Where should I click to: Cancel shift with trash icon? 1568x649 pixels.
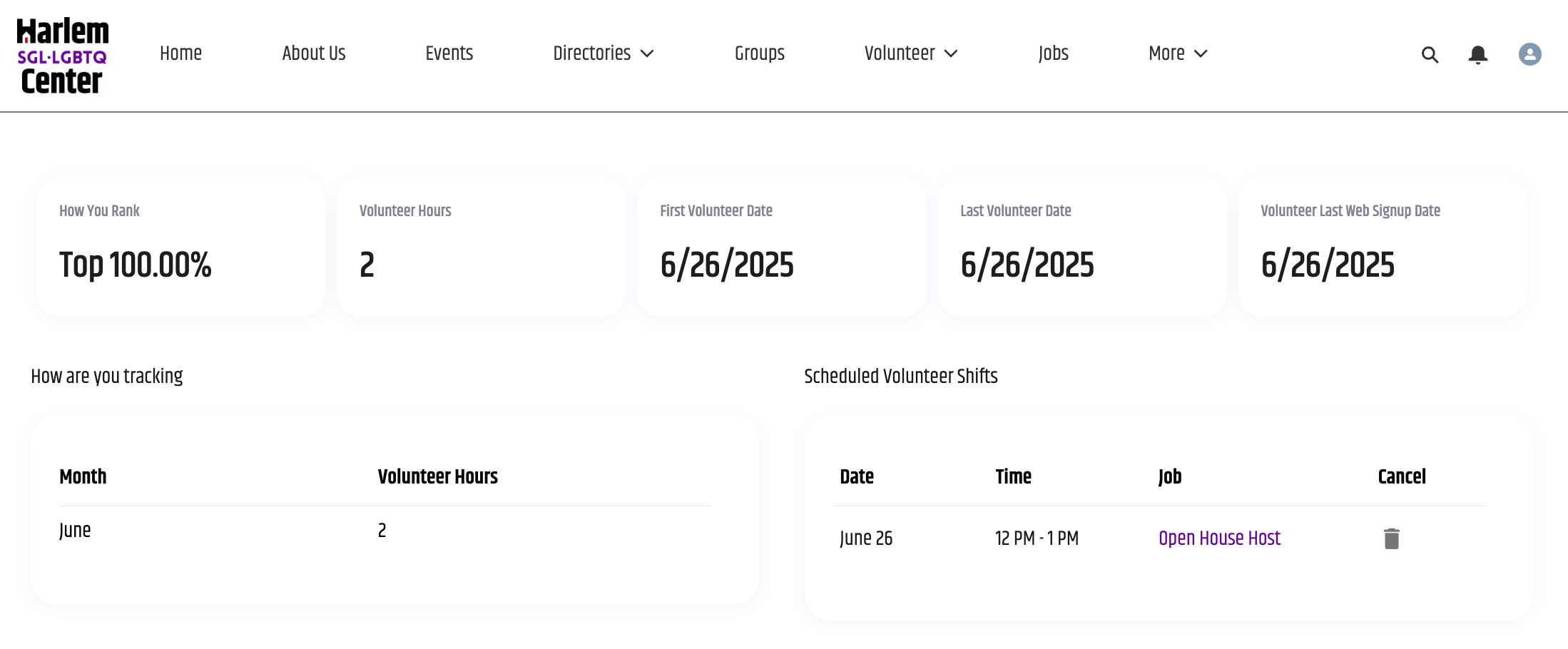pyautogui.click(x=1391, y=538)
